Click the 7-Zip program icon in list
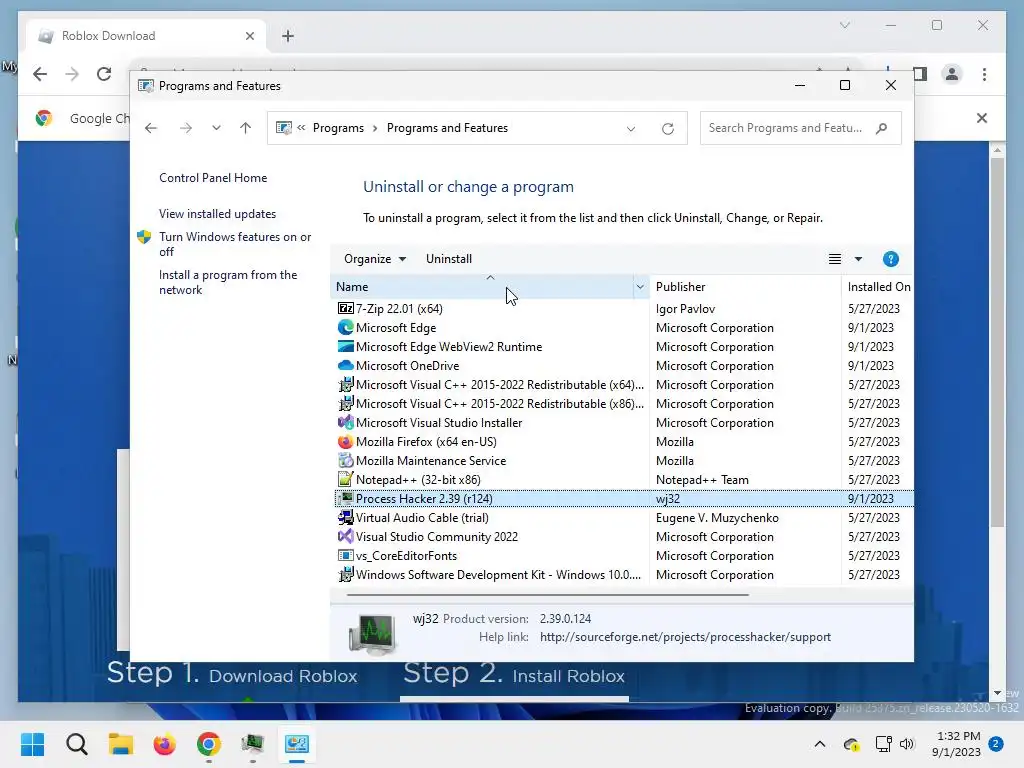 click(x=345, y=308)
